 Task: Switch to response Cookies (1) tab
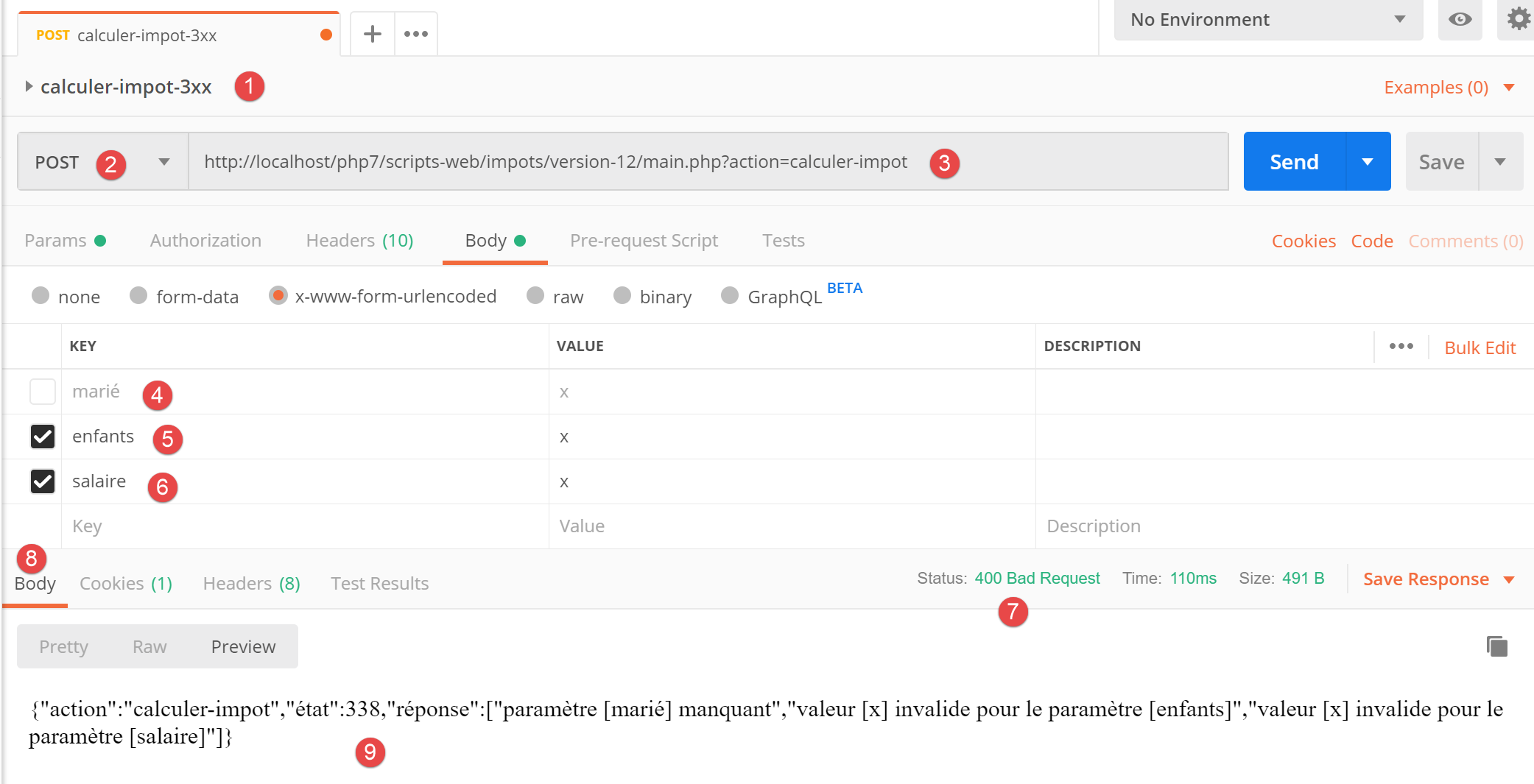[125, 584]
